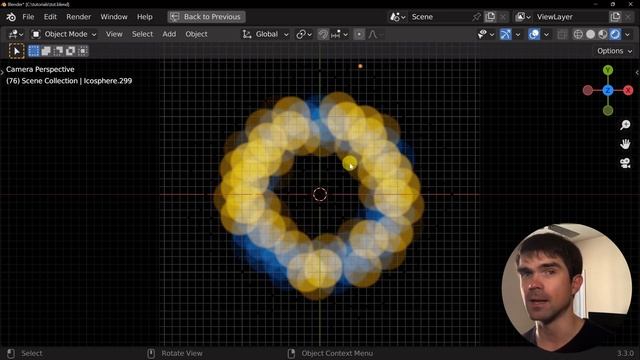Open the Edit menu
The image size is (640, 360).
coord(50,17)
